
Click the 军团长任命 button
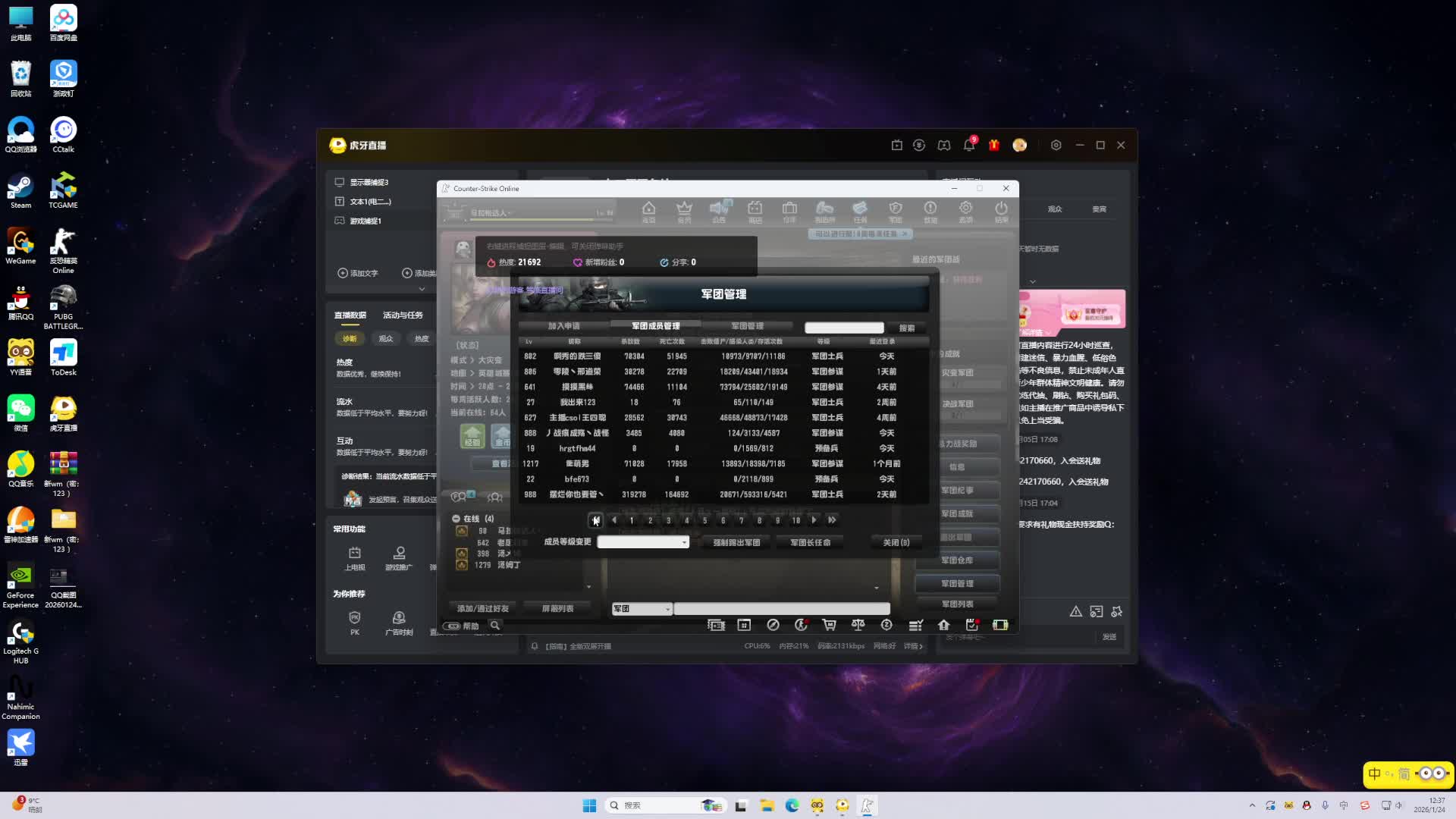[x=810, y=542]
